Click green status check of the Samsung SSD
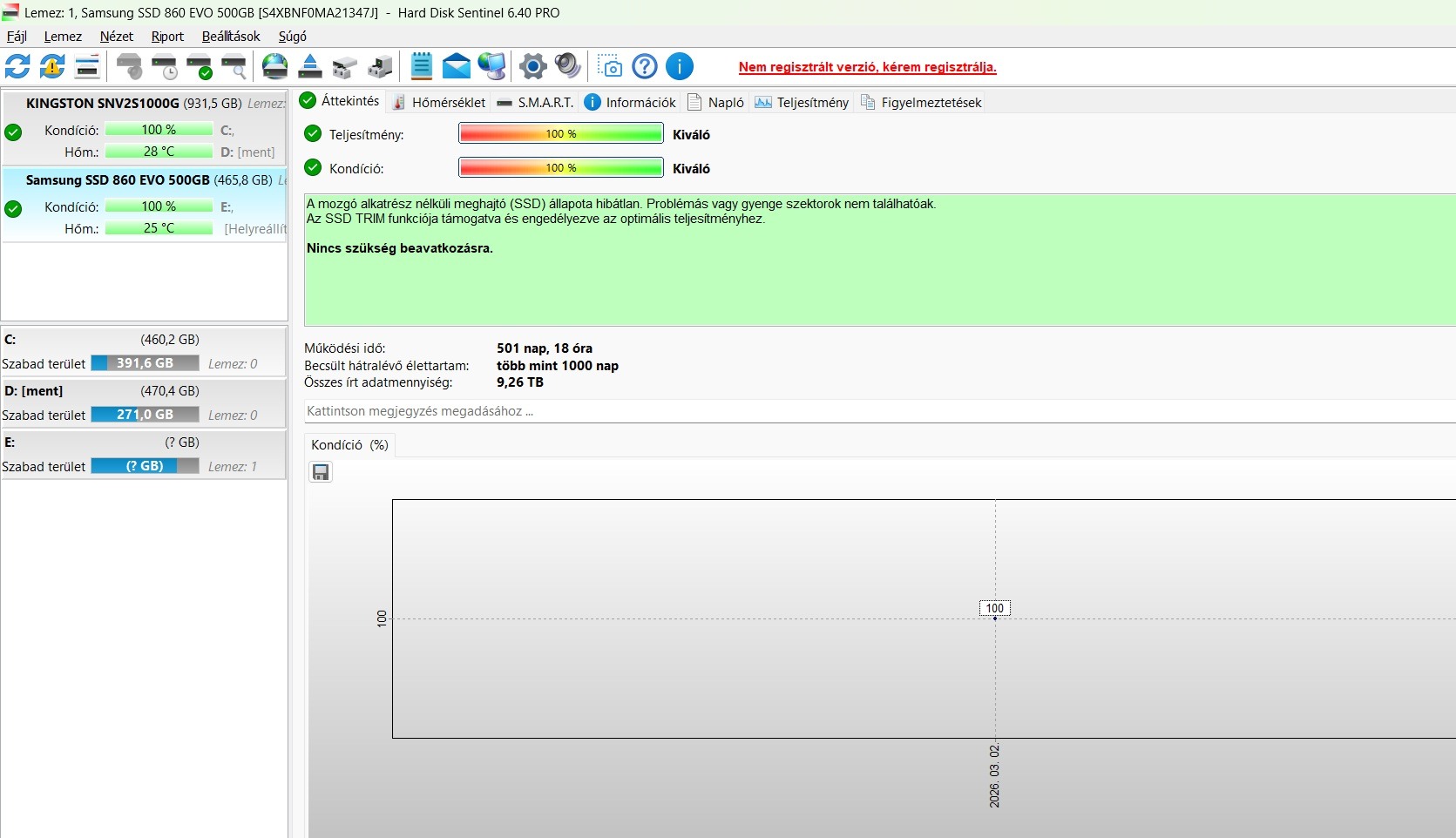The width and height of the screenshot is (1456, 838). click(x=13, y=209)
